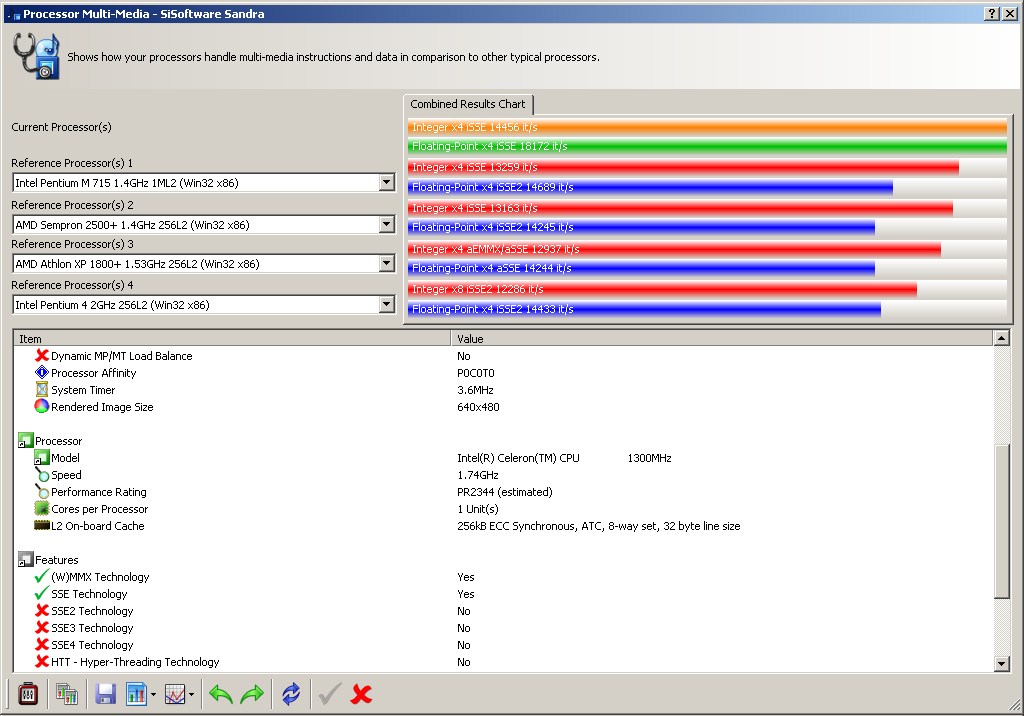
Task: Click the value 640x480
Action: click(478, 407)
